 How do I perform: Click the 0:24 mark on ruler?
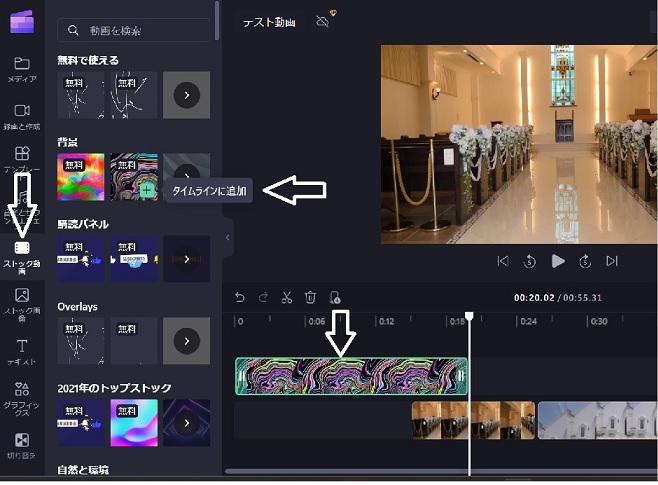pyautogui.click(x=528, y=321)
